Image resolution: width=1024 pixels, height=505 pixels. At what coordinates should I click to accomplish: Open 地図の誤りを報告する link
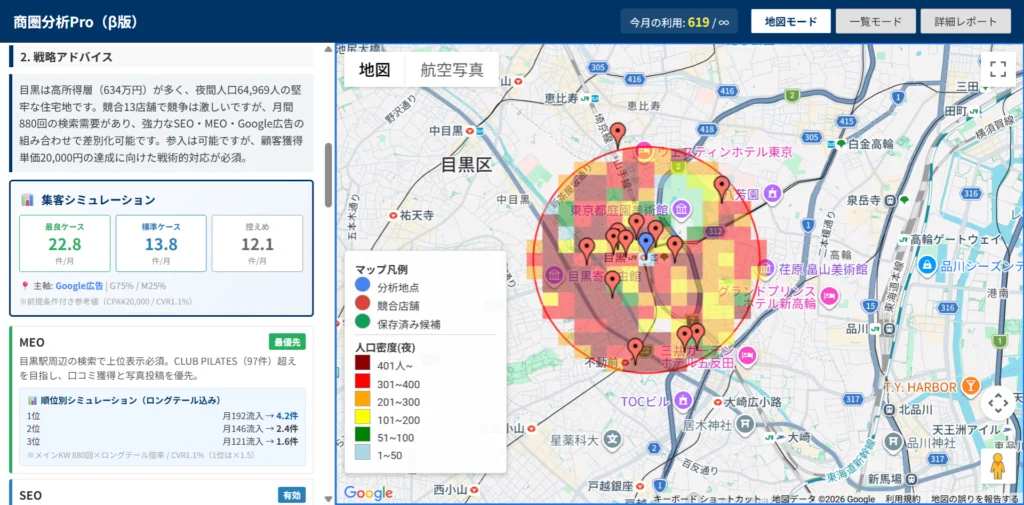pyautogui.click(x=974, y=499)
